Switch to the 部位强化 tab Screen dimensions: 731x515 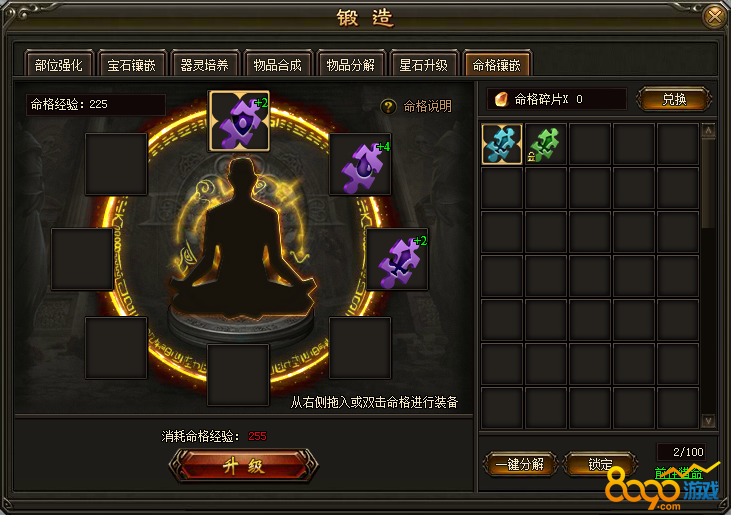59,64
